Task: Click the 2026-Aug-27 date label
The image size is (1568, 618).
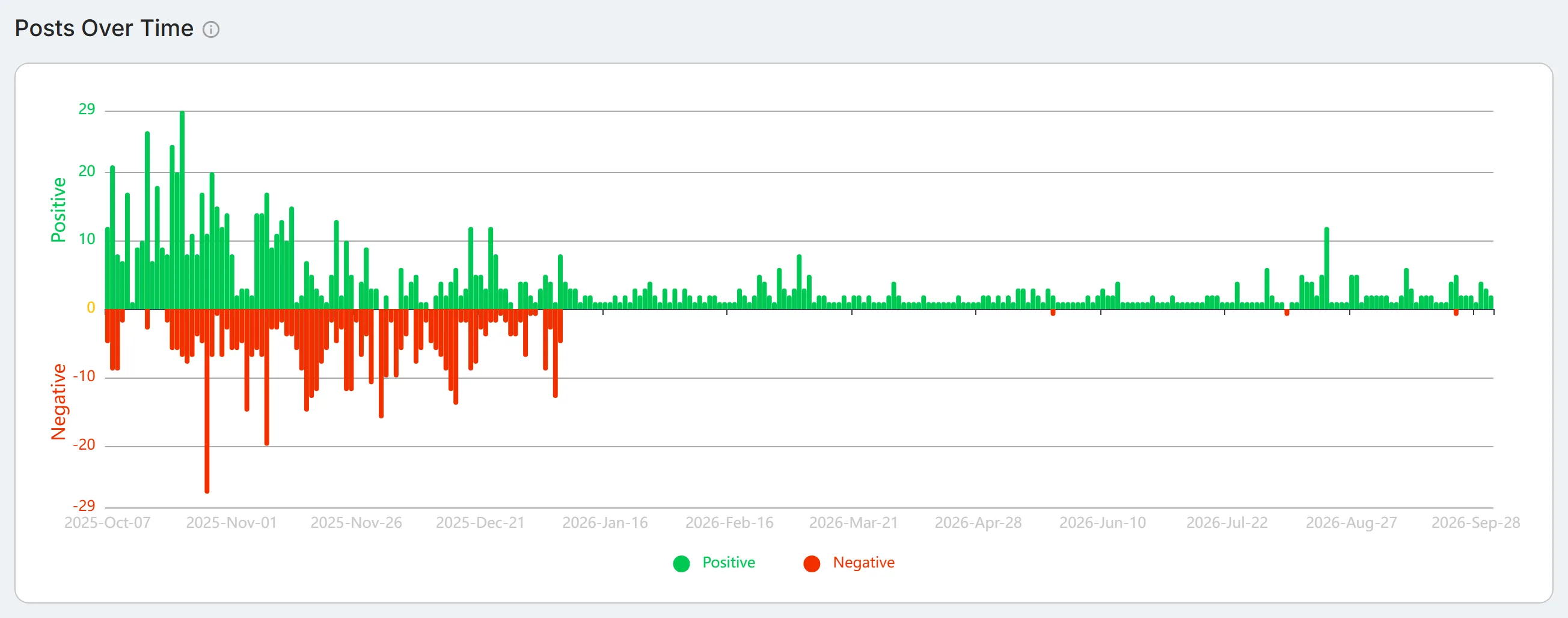Action: coord(1352,523)
